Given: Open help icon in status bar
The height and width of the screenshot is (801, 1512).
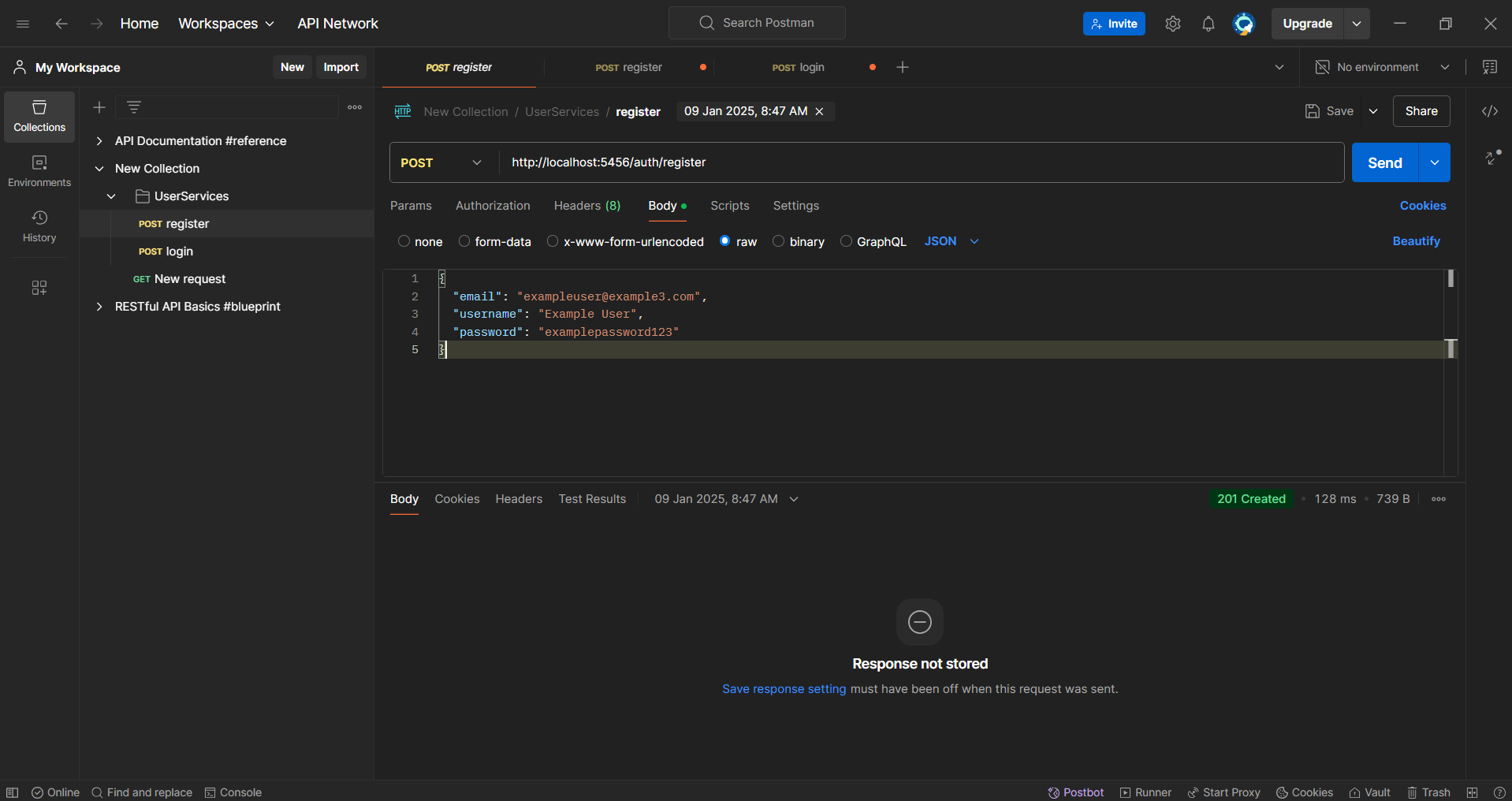Looking at the screenshot, I should pyautogui.click(x=1499, y=792).
